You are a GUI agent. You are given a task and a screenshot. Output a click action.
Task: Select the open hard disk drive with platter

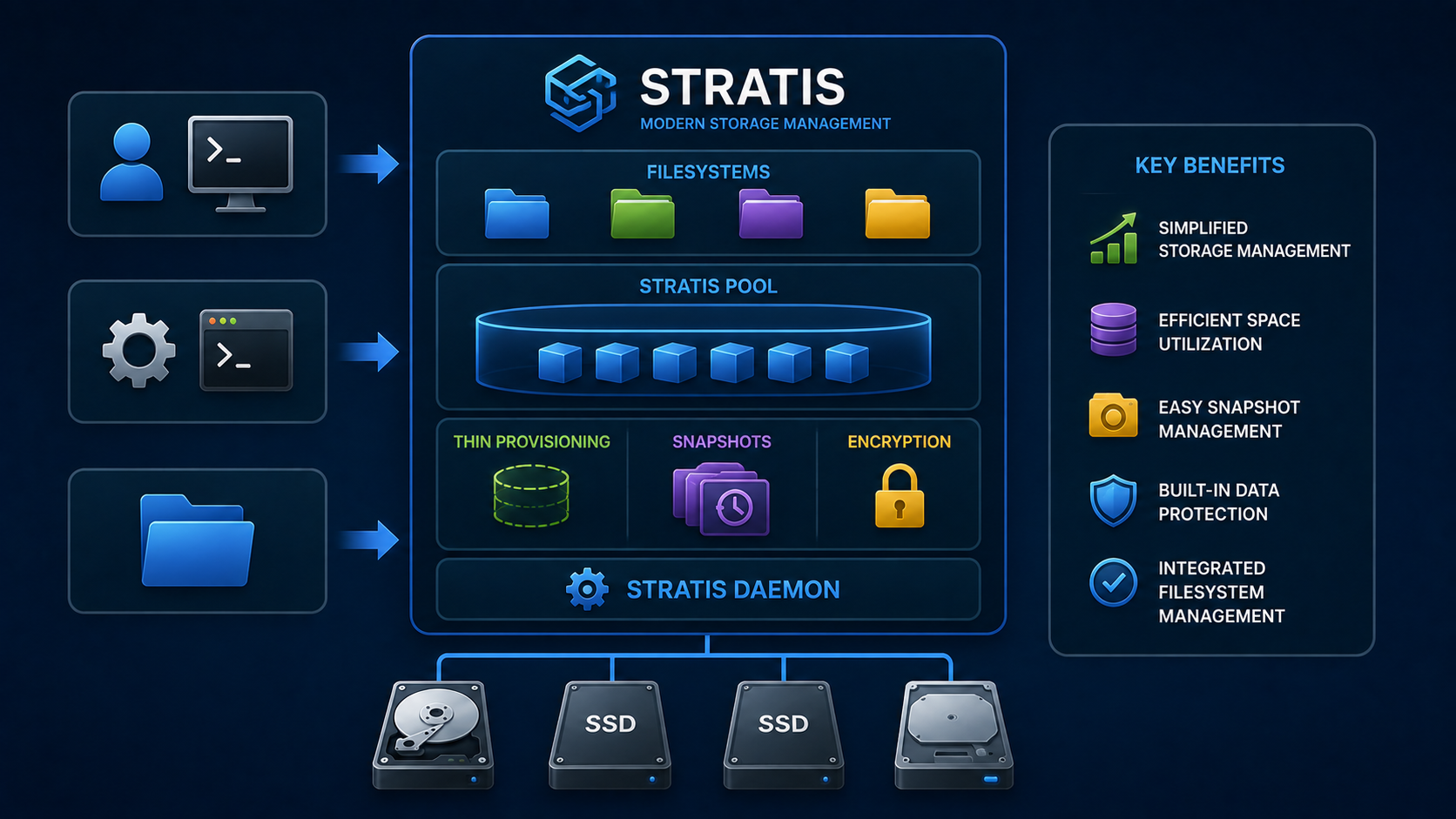pos(434,735)
